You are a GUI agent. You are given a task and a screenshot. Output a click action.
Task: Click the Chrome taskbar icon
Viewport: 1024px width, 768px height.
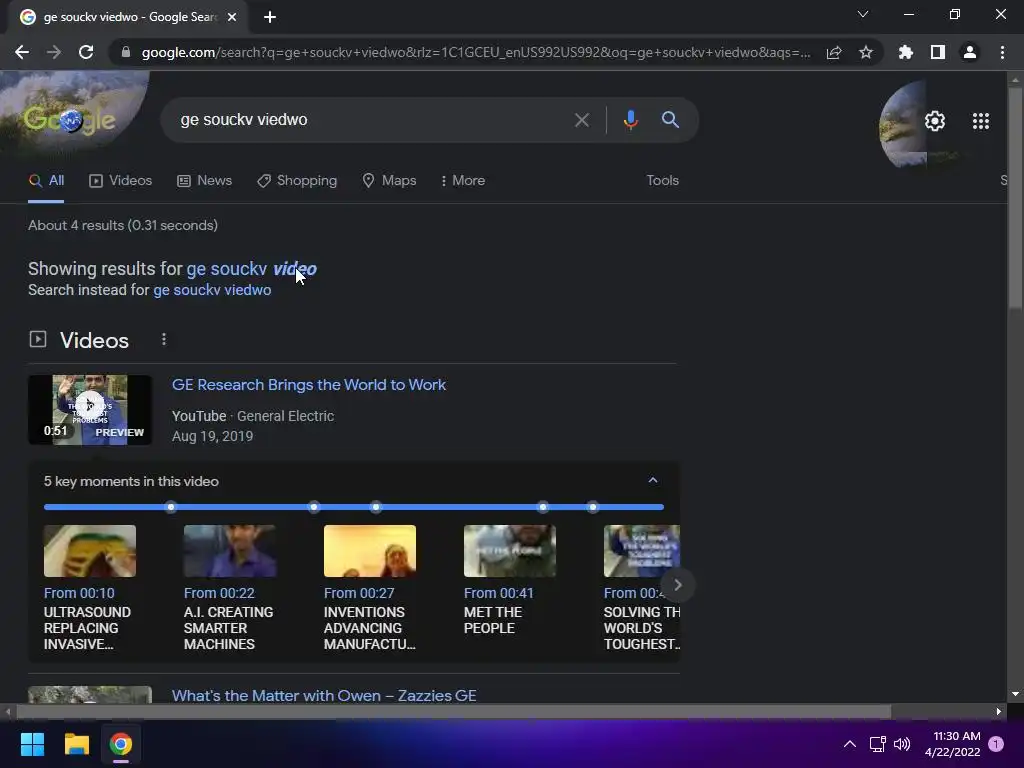coord(121,744)
